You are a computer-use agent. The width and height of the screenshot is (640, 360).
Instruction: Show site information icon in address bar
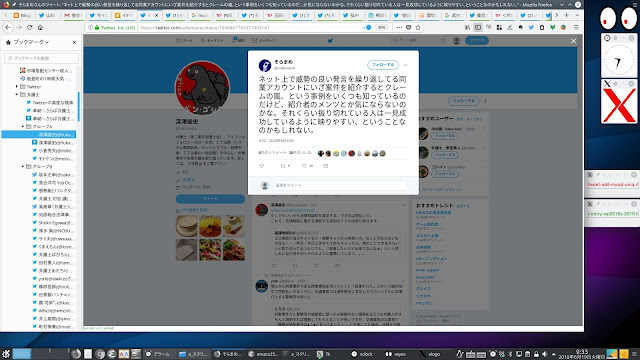click(90, 27)
